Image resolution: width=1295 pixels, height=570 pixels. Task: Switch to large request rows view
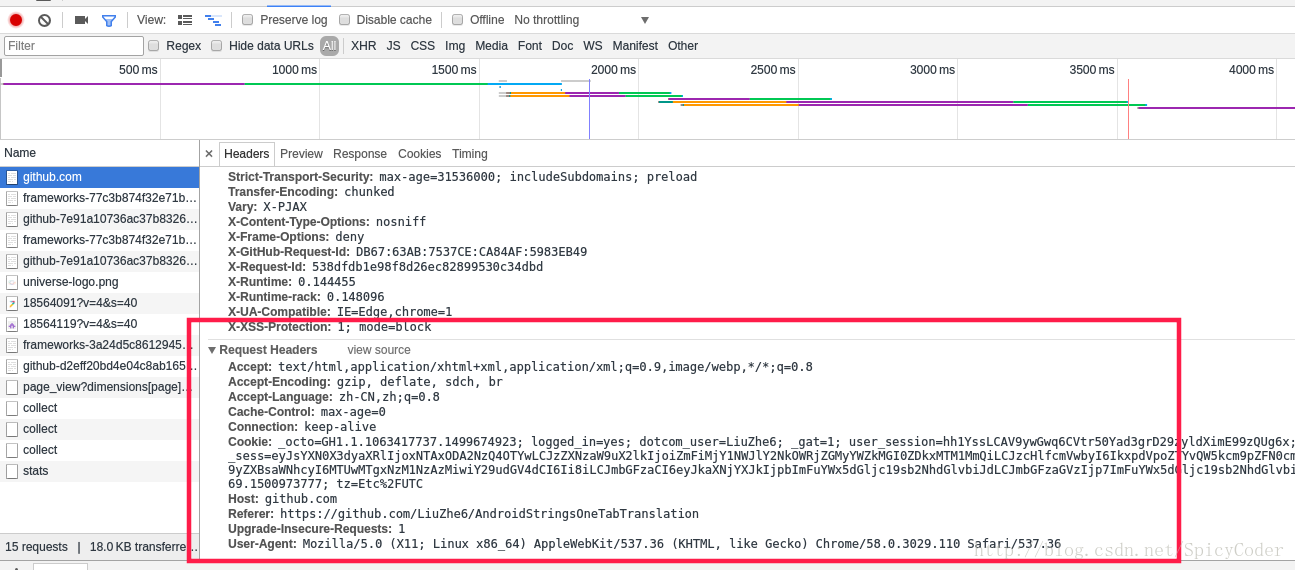(x=185, y=20)
